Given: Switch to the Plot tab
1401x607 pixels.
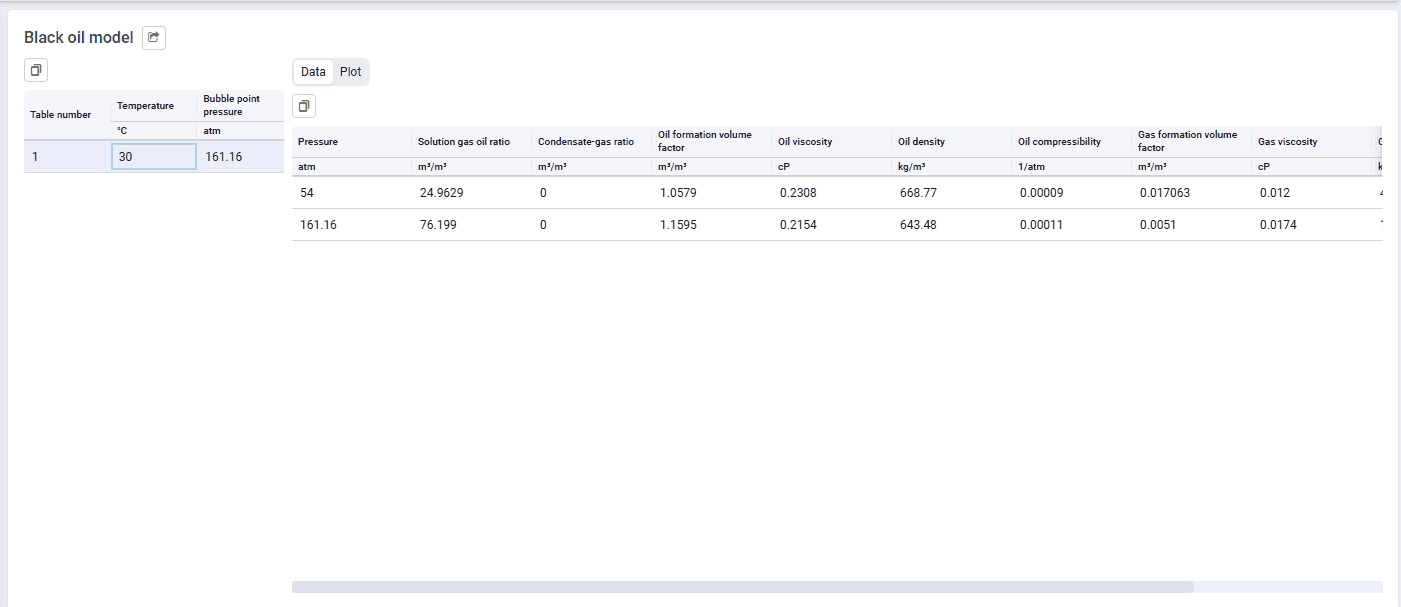Looking at the screenshot, I should point(350,72).
